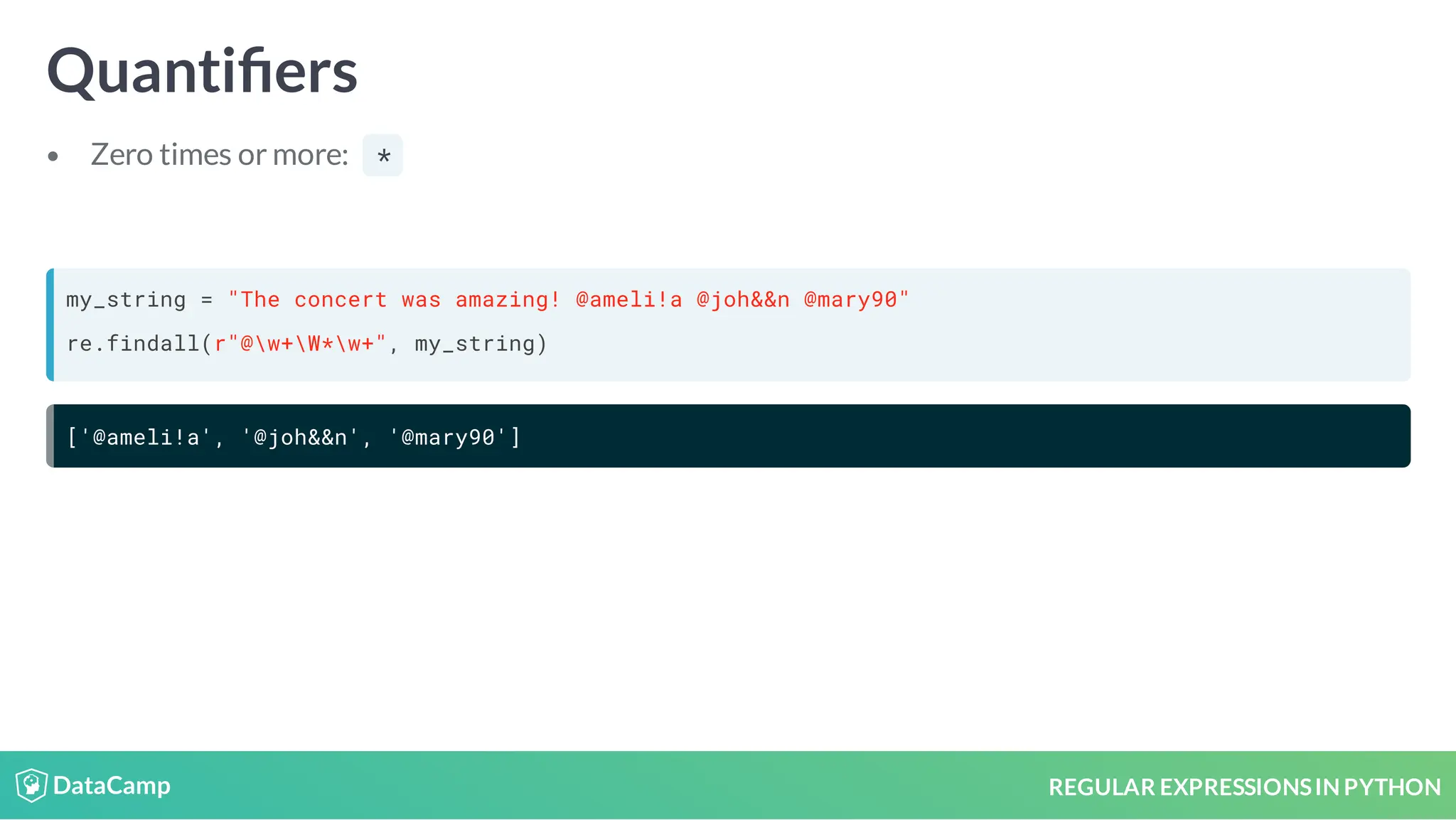1456x820 pixels.
Task: Click the equals sign in assignment
Action: click(x=206, y=300)
